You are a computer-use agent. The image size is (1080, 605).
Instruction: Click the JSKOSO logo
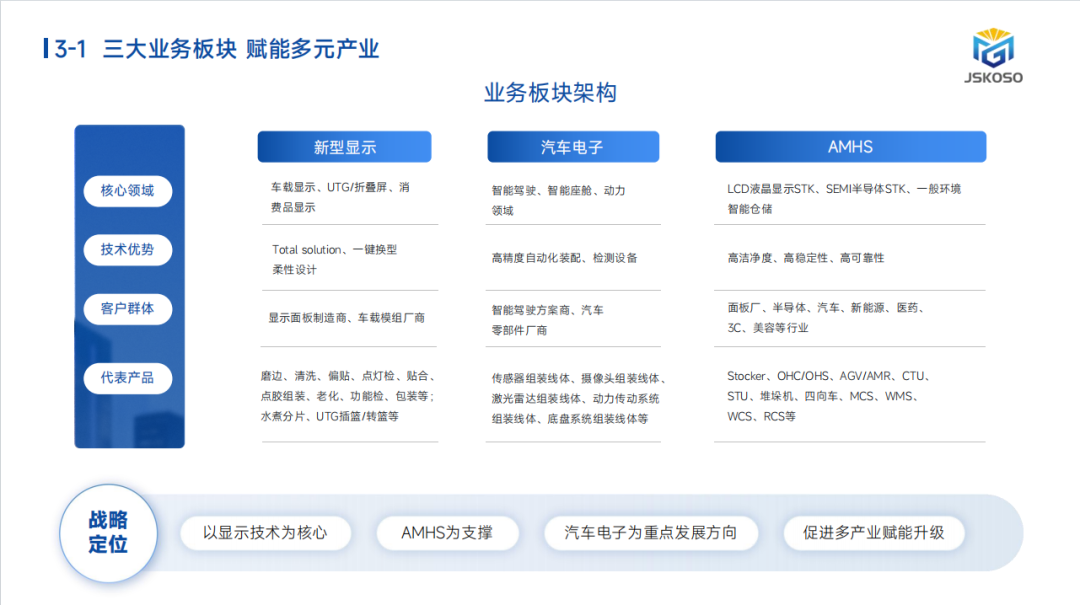tap(993, 57)
